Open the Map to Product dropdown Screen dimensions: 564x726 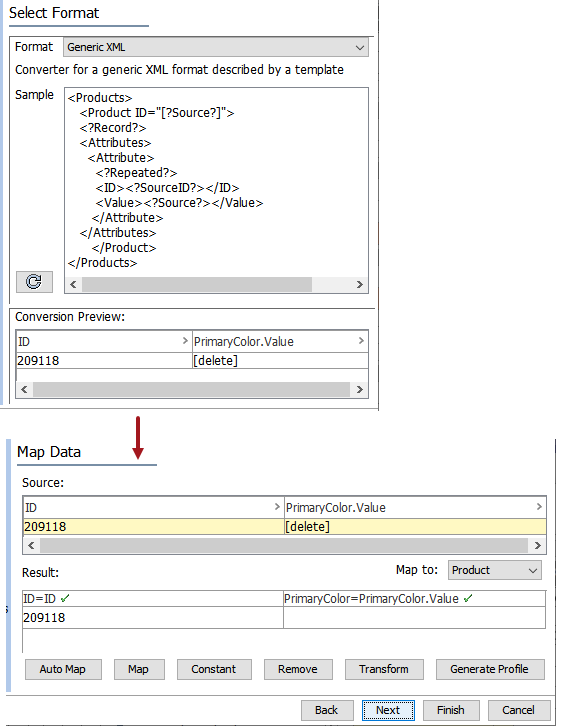pos(495,570)
